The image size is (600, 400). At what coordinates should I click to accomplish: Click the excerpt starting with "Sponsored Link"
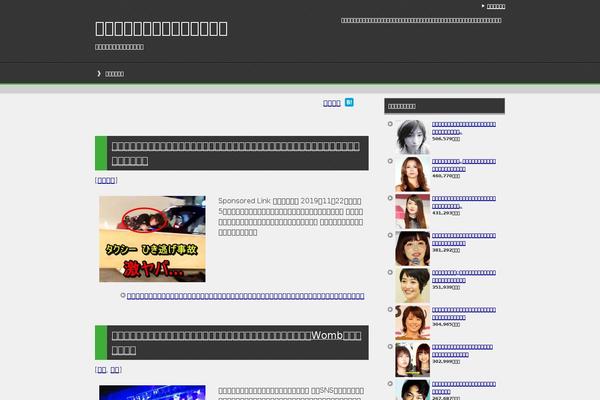tap(290, 217)
